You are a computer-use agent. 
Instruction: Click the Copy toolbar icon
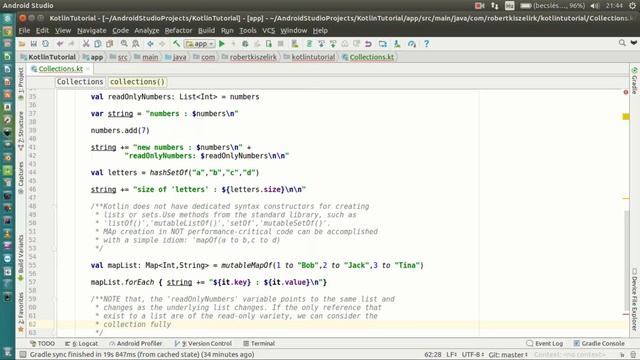pos(98,44)
